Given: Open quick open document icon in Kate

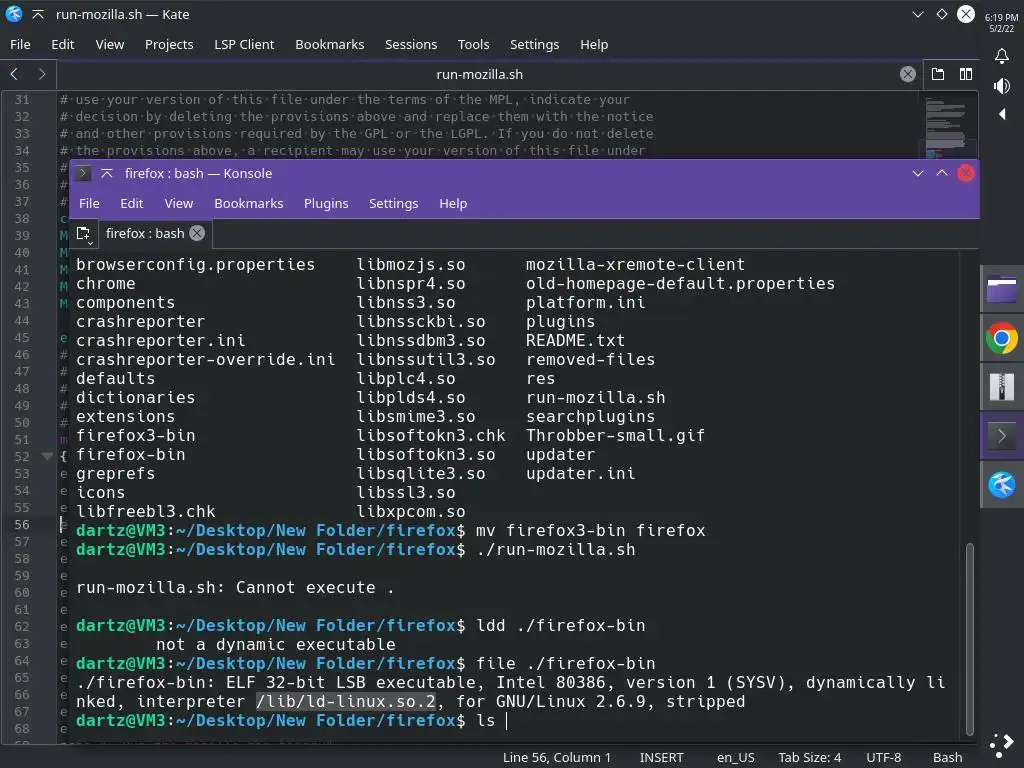Looking at the screenshot, I should point(938,74).
